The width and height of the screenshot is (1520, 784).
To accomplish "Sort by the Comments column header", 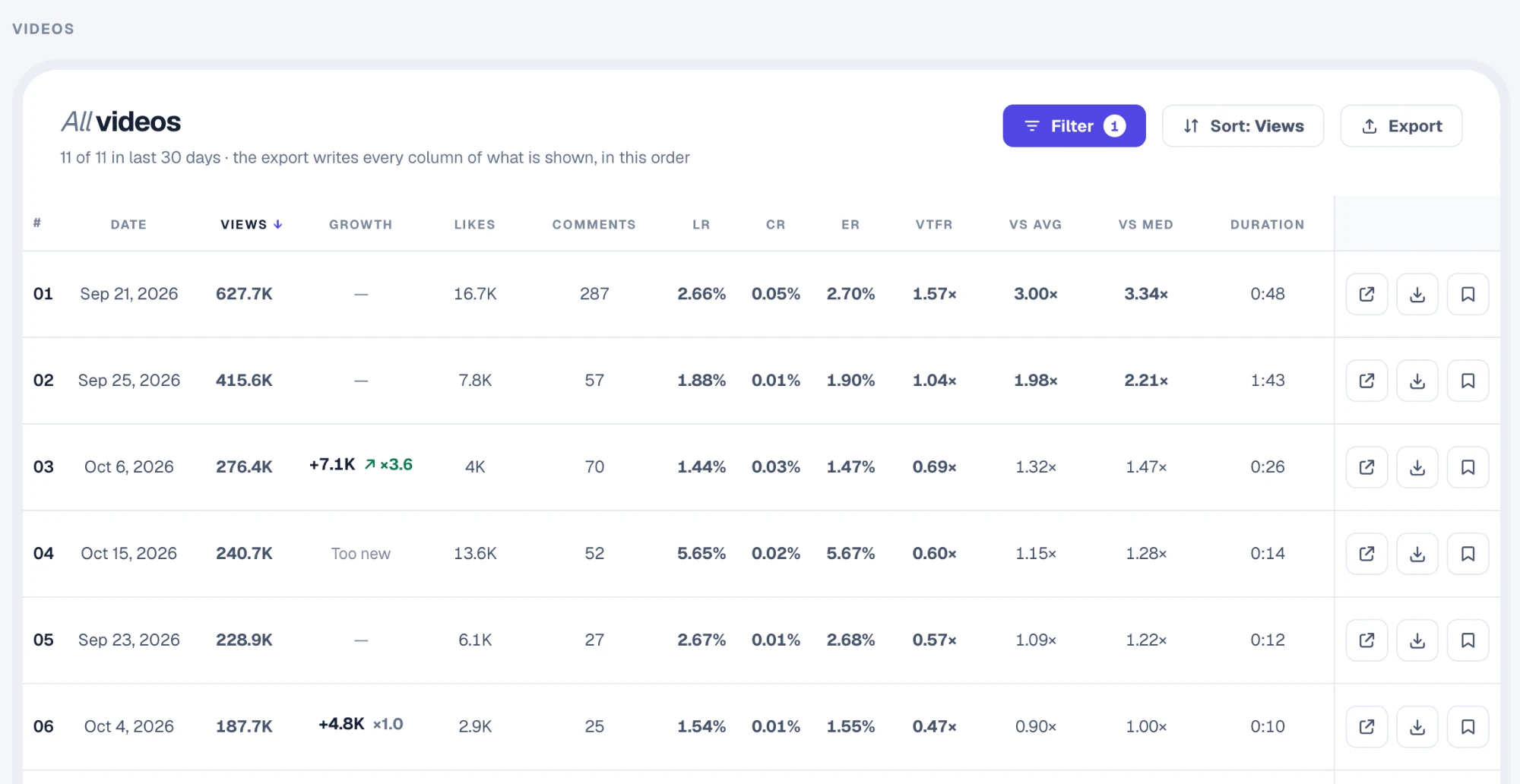I will pyautogui.click(x=594, y=225).
